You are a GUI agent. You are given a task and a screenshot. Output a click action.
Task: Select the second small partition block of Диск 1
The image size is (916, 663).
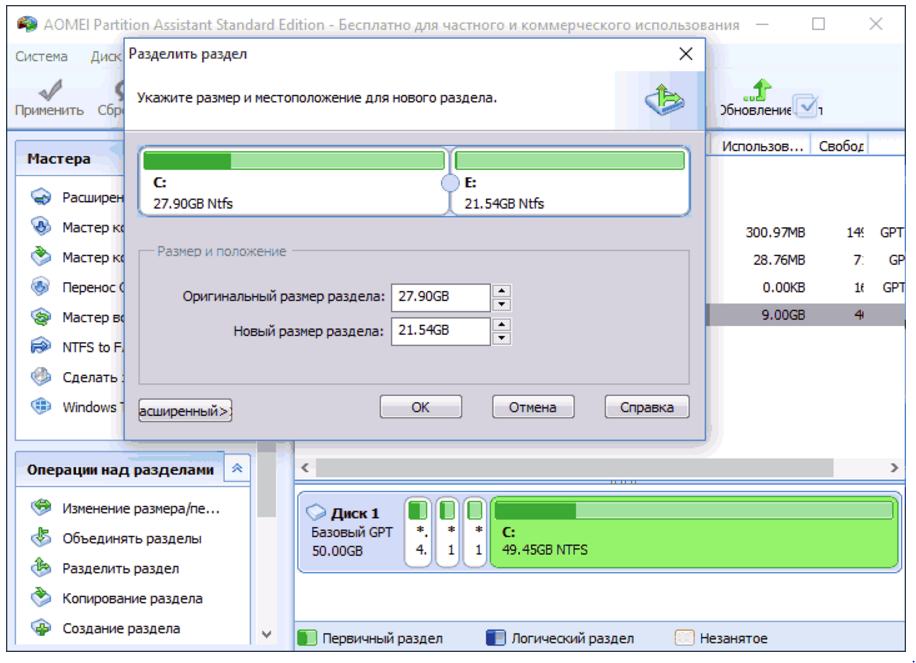click(x=447, y=531)
